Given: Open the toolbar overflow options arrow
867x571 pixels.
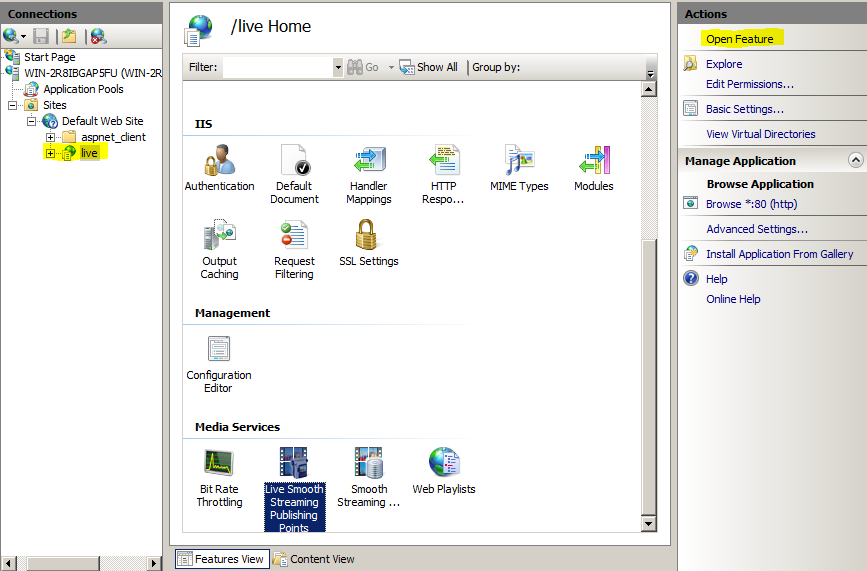Looking at the screenshot, I should [650, 73].
